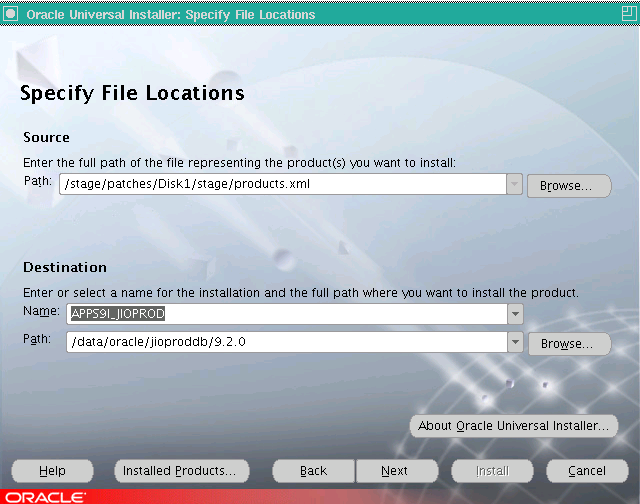The image size is (640, 504).
Task: Click the APPS9I_JIOPROD name field
Action: pos(287,314)
